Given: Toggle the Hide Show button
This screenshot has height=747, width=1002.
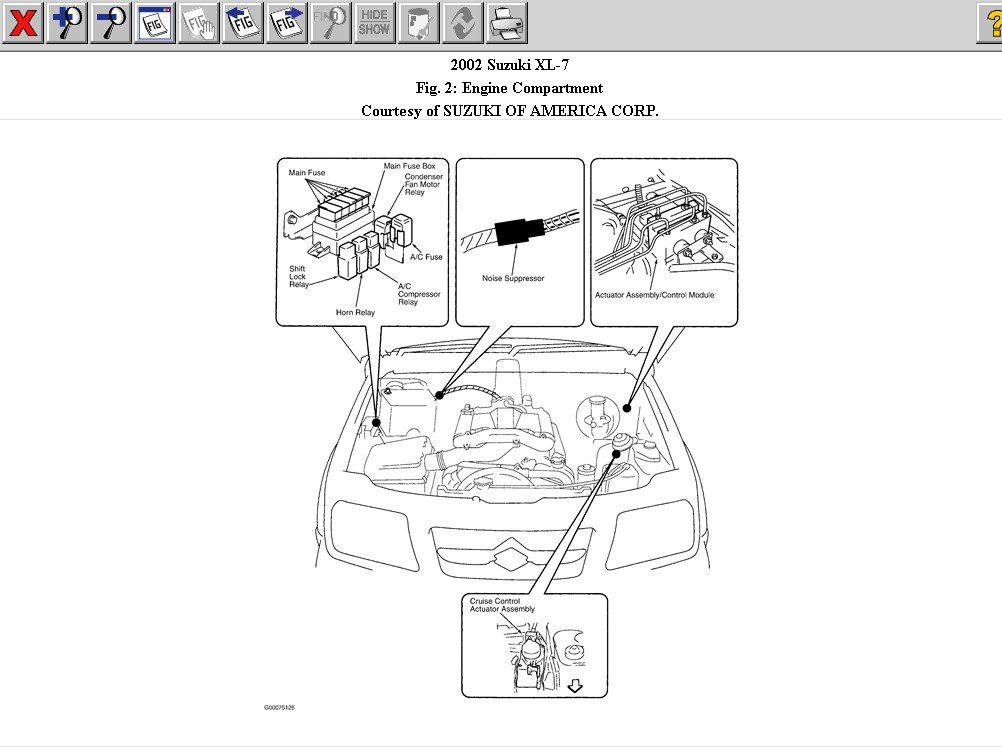Looking at the screenshot, I should (374, 23).
